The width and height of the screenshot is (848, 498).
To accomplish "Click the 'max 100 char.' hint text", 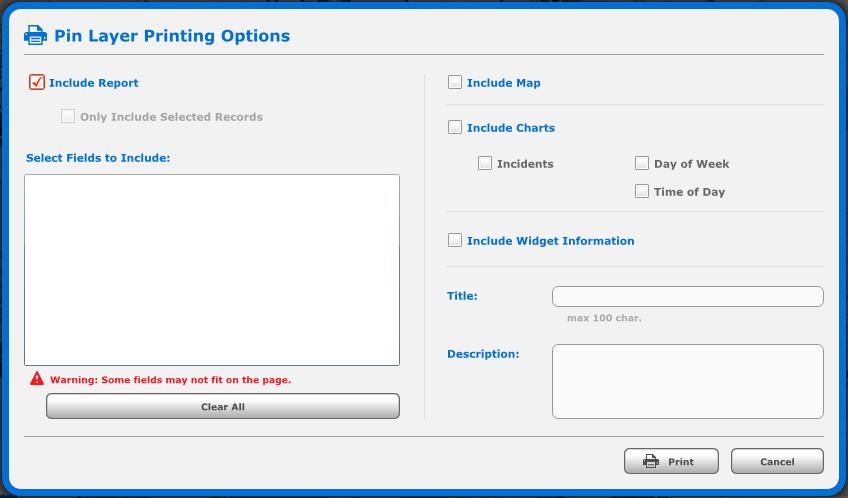I will (x=604, y=318).
